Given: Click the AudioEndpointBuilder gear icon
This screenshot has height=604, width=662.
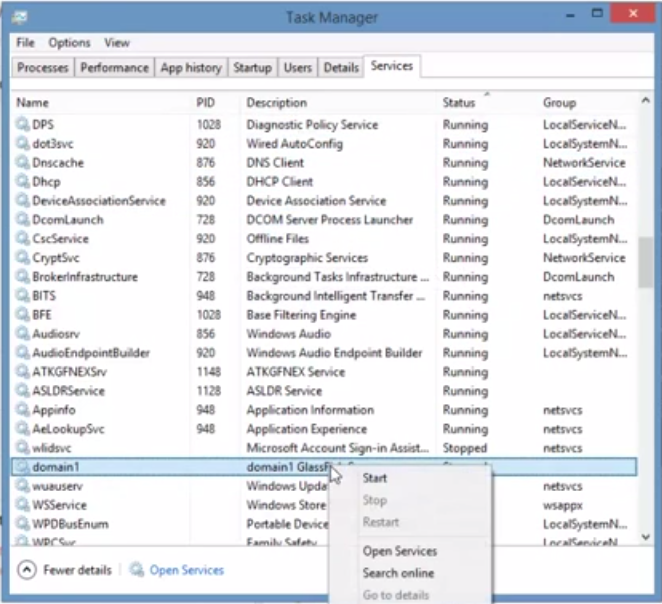Looking at the screenshot, I should click(x=22, y=352).
